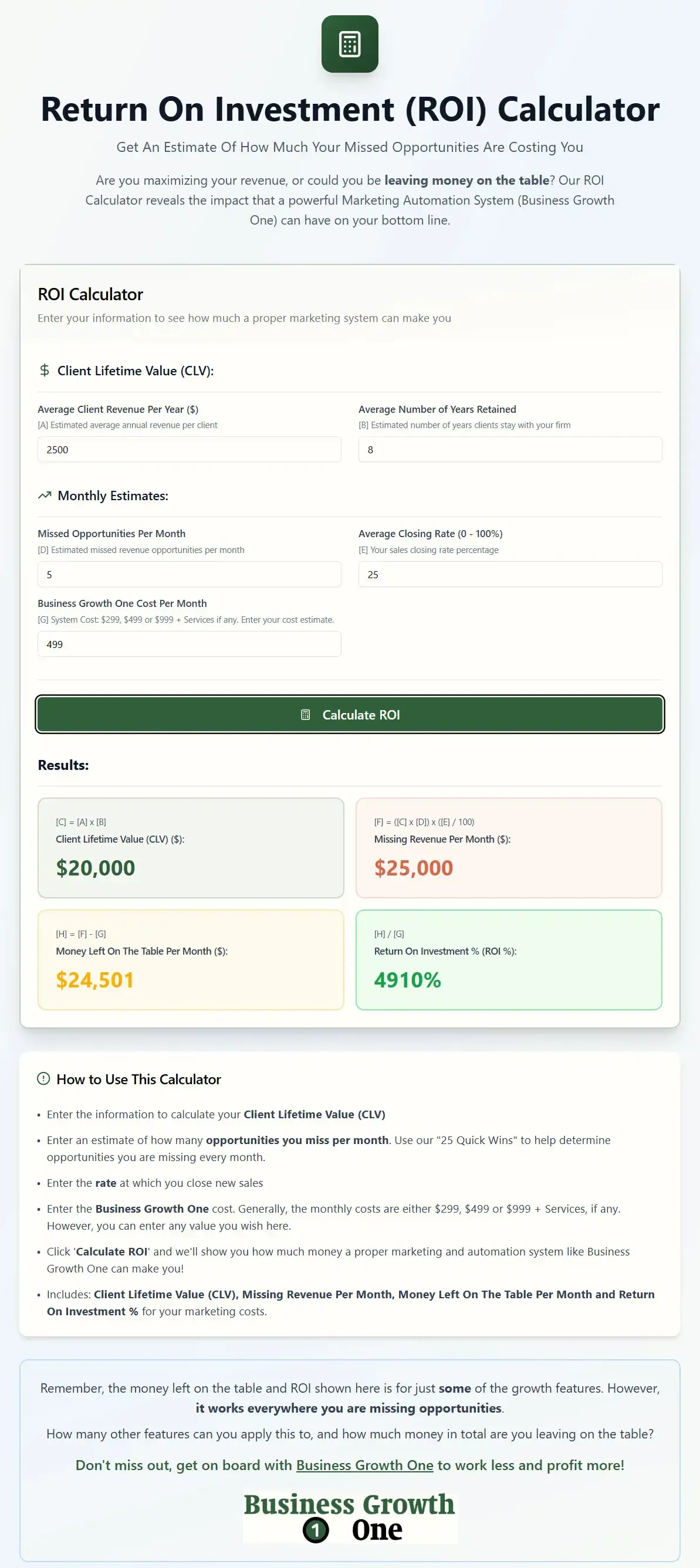The width and height of the screenshot is (700, 1568).
Task: Click the green calculator app icon at top
Action: pyautogui.click(x=350, y=44)
